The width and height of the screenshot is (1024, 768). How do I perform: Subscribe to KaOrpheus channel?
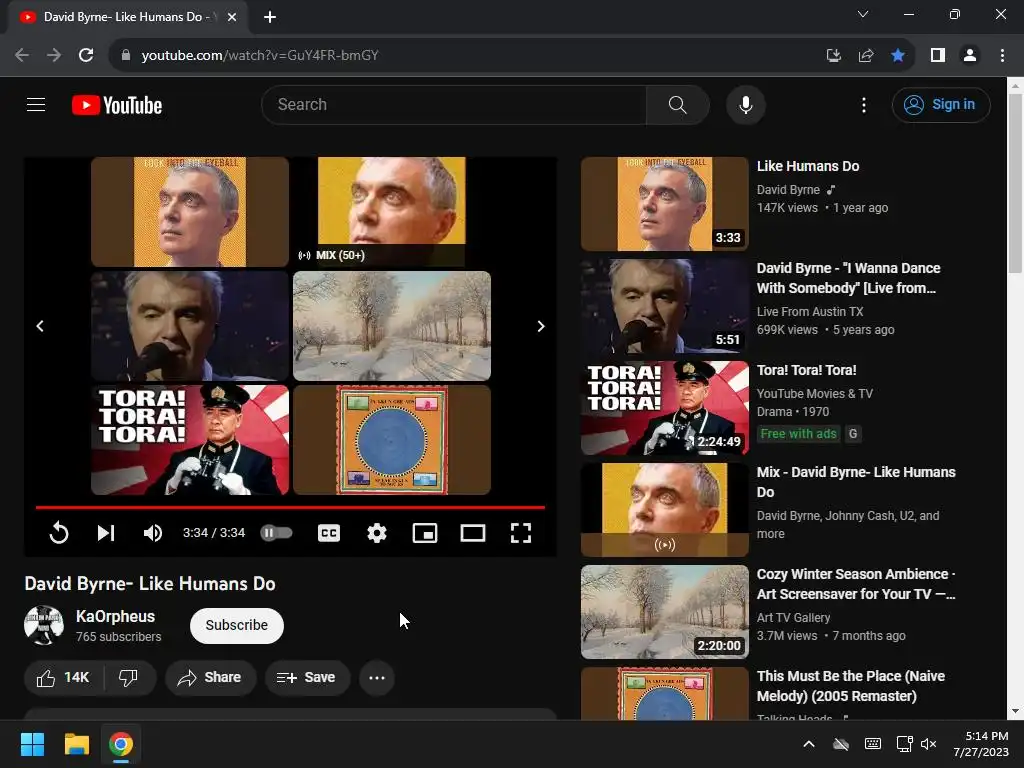tap(236, 625)
